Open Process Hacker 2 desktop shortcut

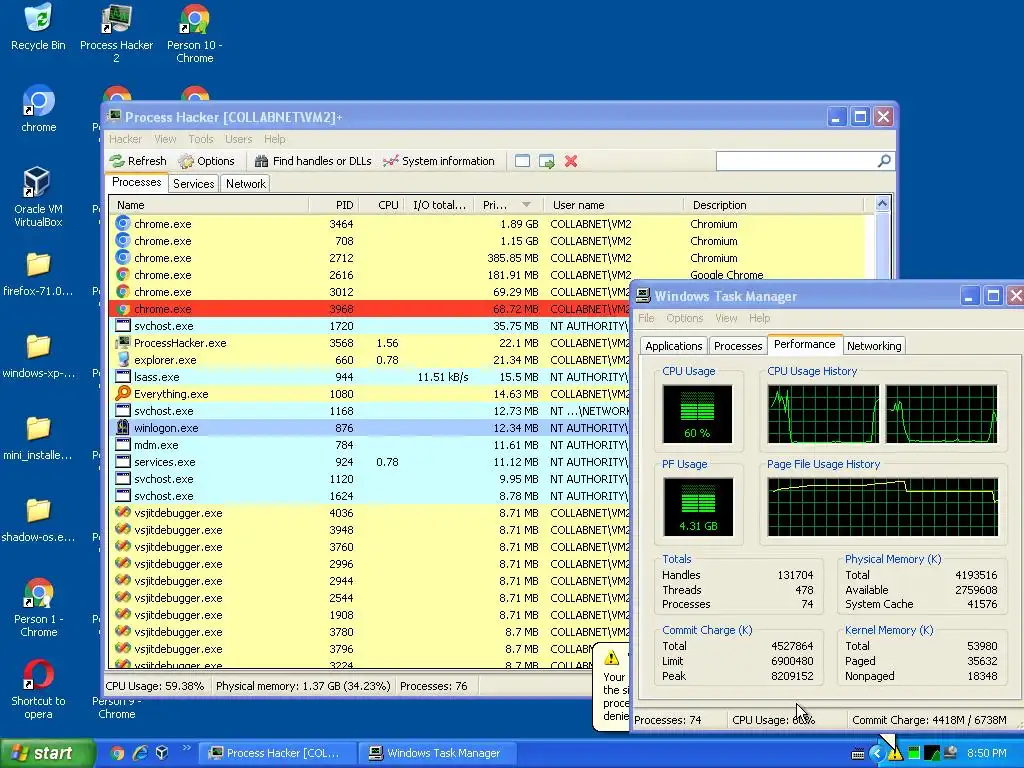(x=116, y=33)
